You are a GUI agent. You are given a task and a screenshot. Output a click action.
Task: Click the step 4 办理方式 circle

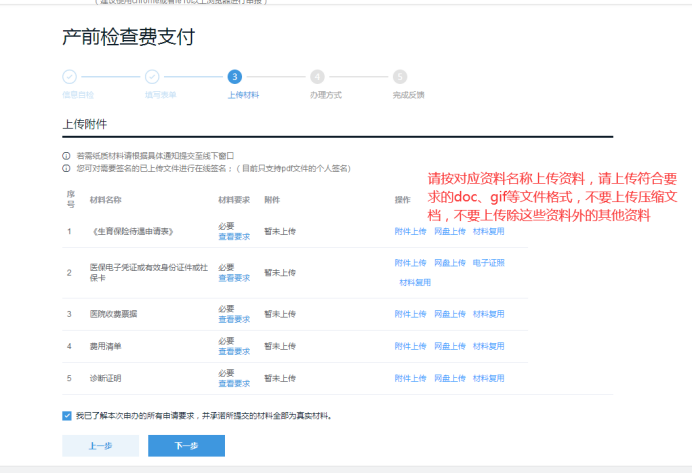tap(317, 77)
